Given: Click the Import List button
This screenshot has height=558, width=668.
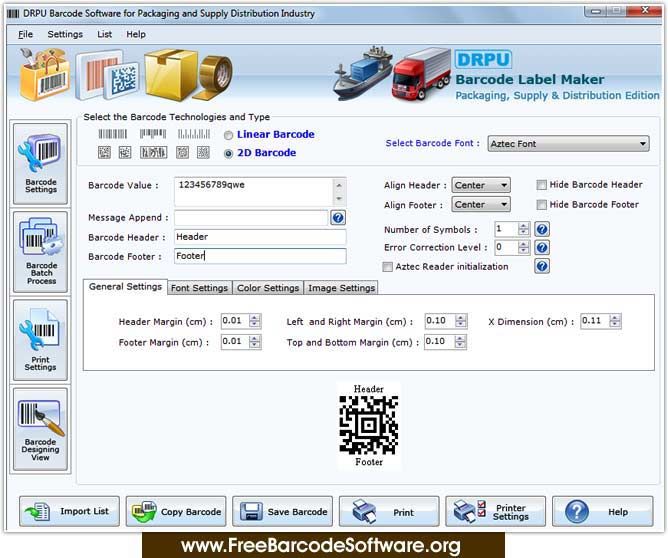Looking at the screenshot, I should tap(69, 511).
